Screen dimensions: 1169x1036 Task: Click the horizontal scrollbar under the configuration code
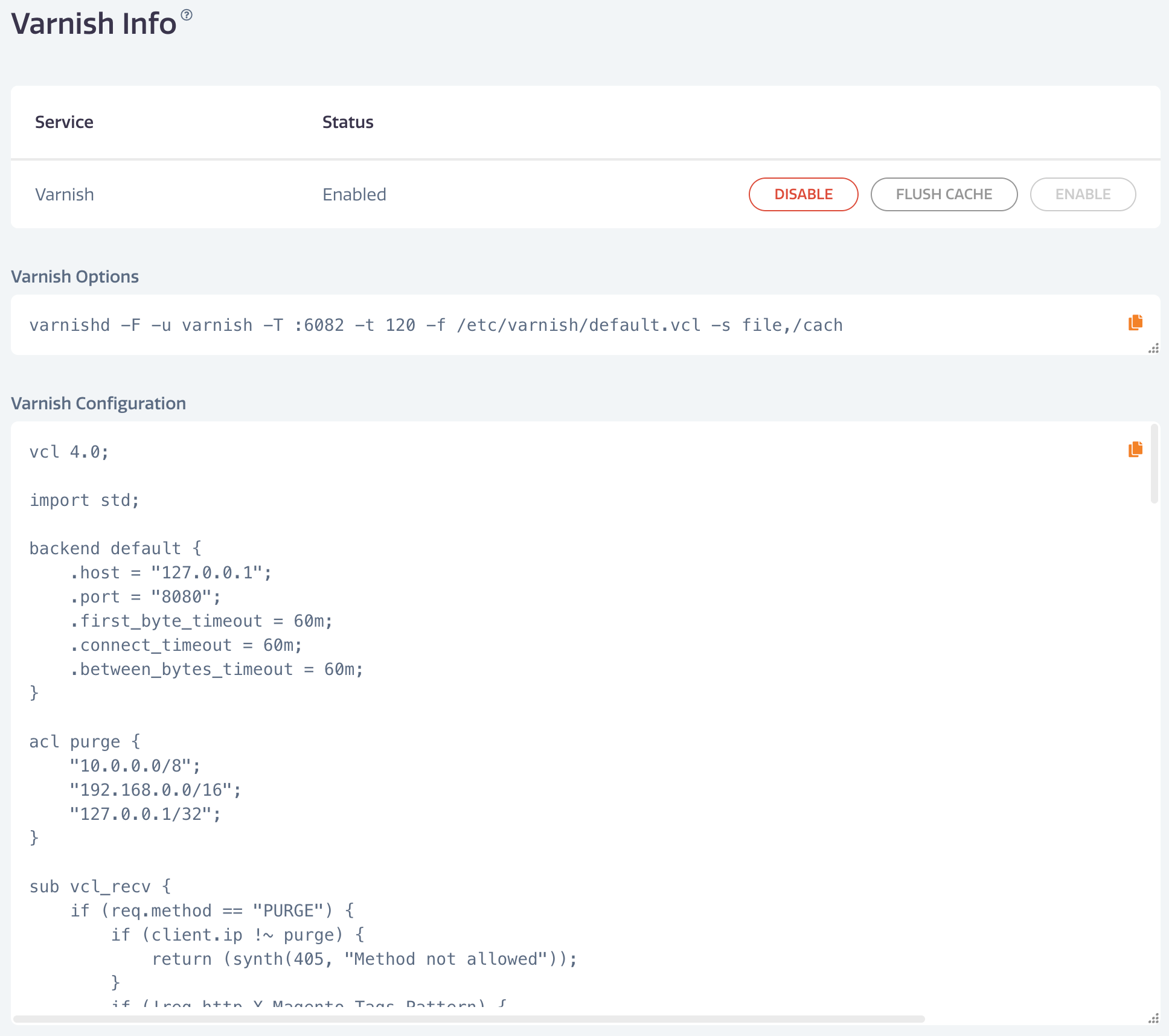point(469,1019)
